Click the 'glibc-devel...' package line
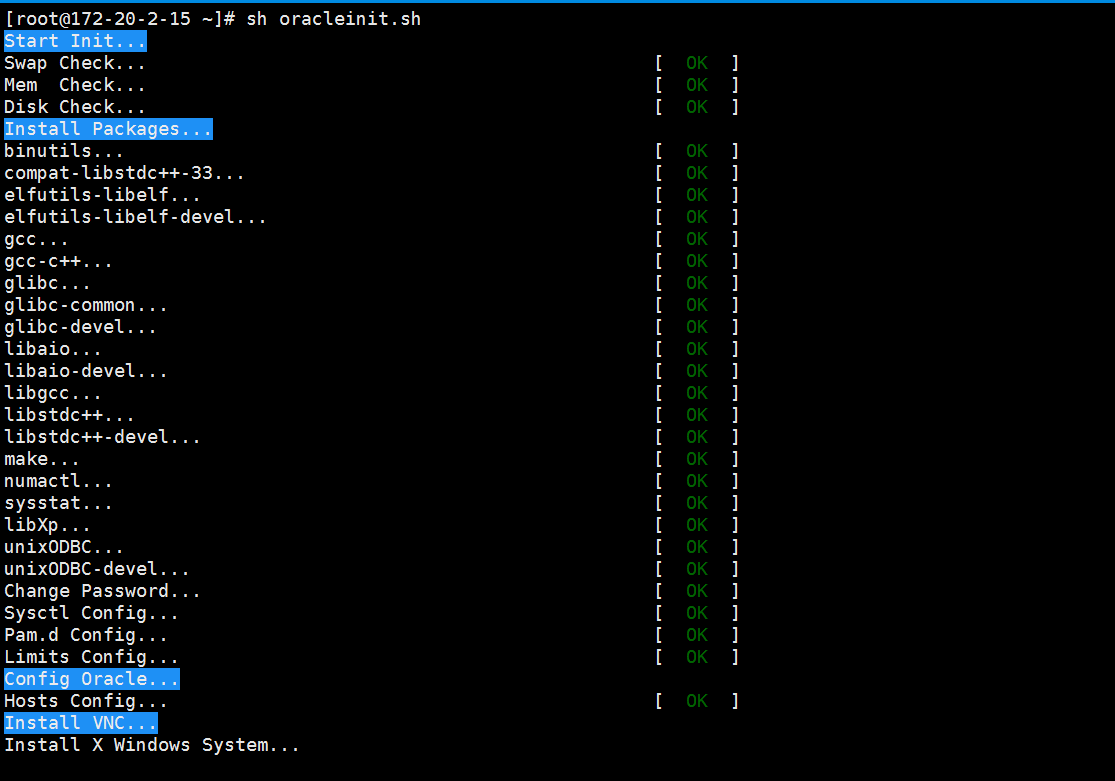 coord(80,327)
